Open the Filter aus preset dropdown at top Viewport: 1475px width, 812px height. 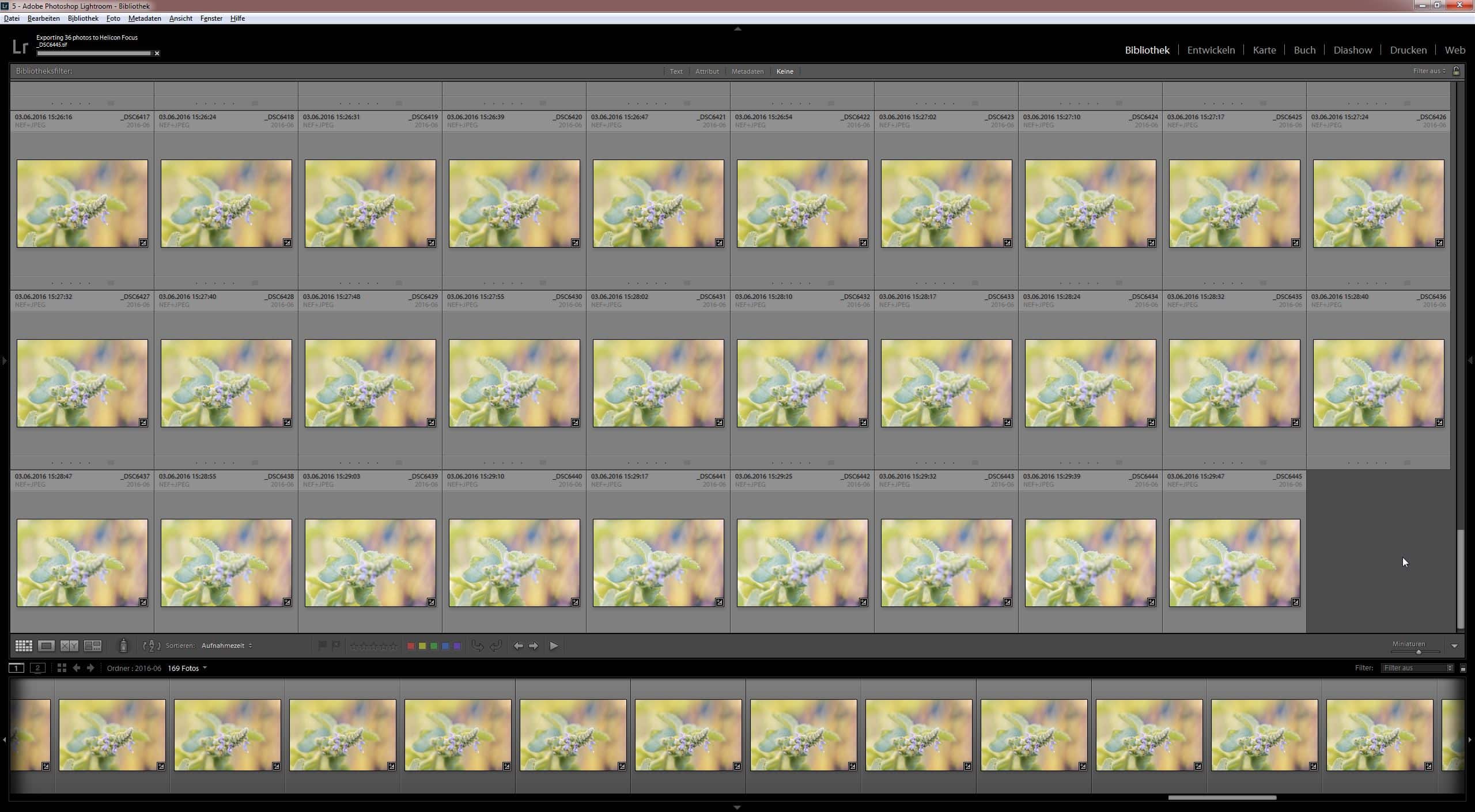click(1429, 71)
